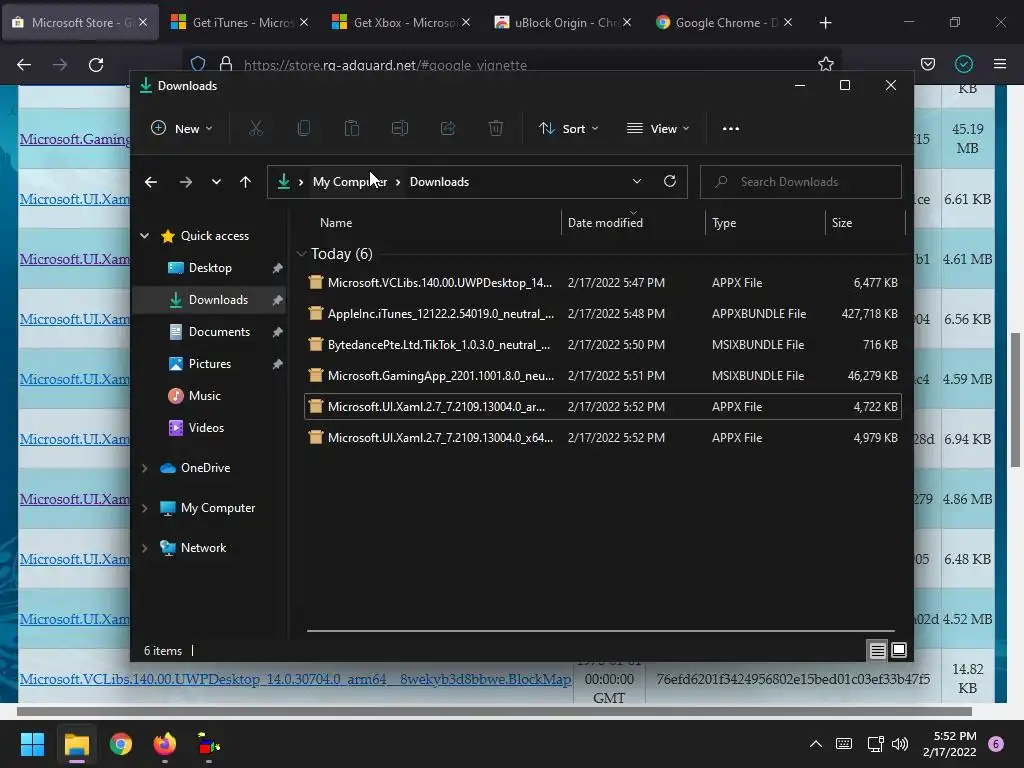This screenshot has height=768, width=1024.
Task: Open the New item dropdown
Action: point(182,129)
